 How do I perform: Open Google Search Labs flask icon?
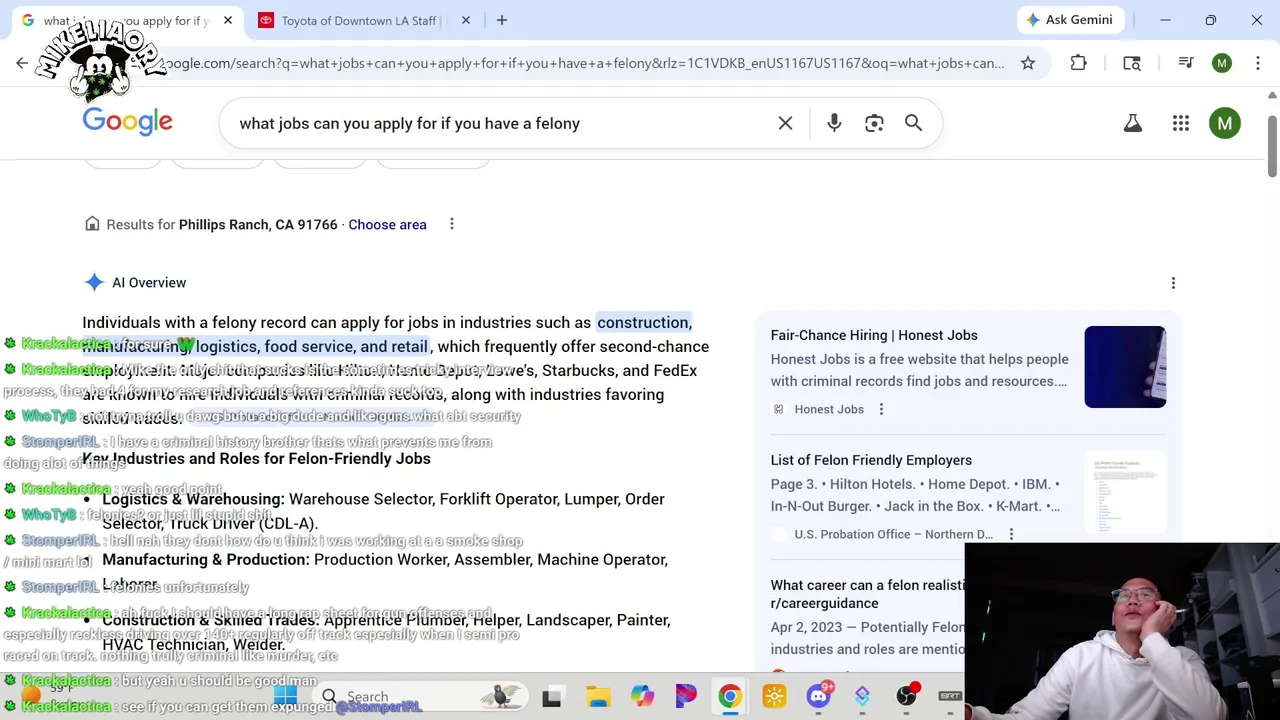(1133, 123)
